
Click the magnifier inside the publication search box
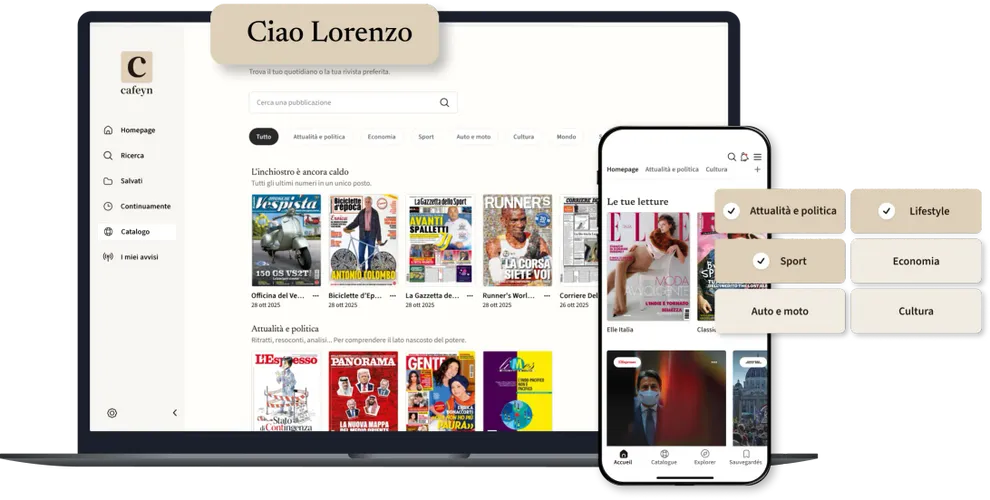444,102
